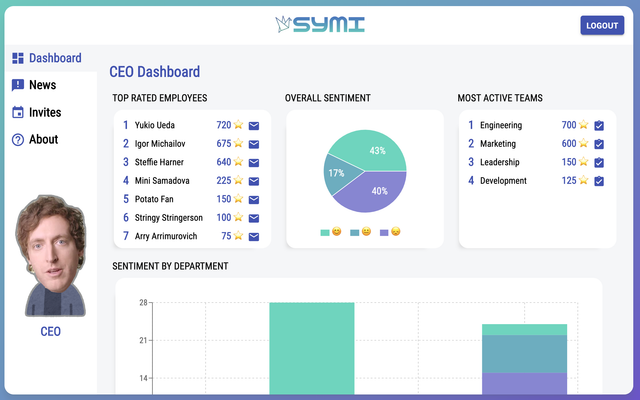
Task: Click the CEO label under avatar
Action: pyautogui.click(x=51, y=331)
